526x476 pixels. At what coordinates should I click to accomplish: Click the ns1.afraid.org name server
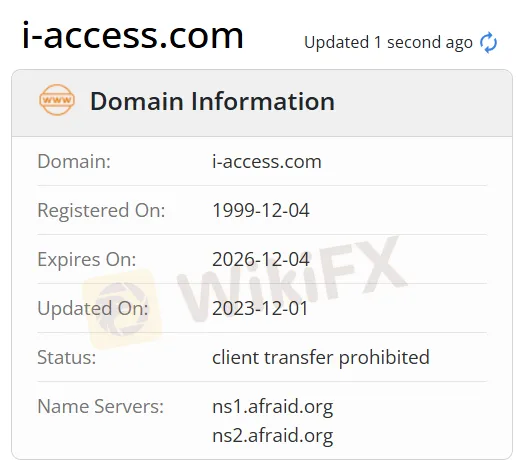272,407
